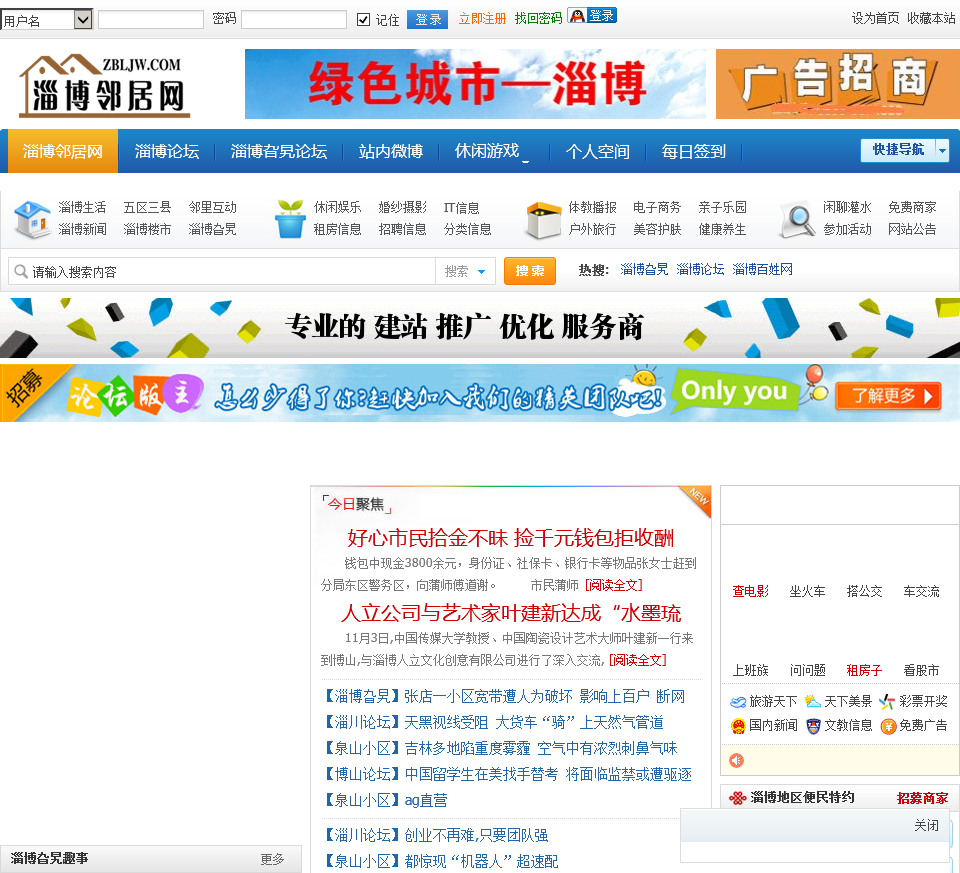The height and width of the screenshot is (873, 960).
Task: Open the 租房信息 category link
Action: pyautogui.click(x=337, y=229)
